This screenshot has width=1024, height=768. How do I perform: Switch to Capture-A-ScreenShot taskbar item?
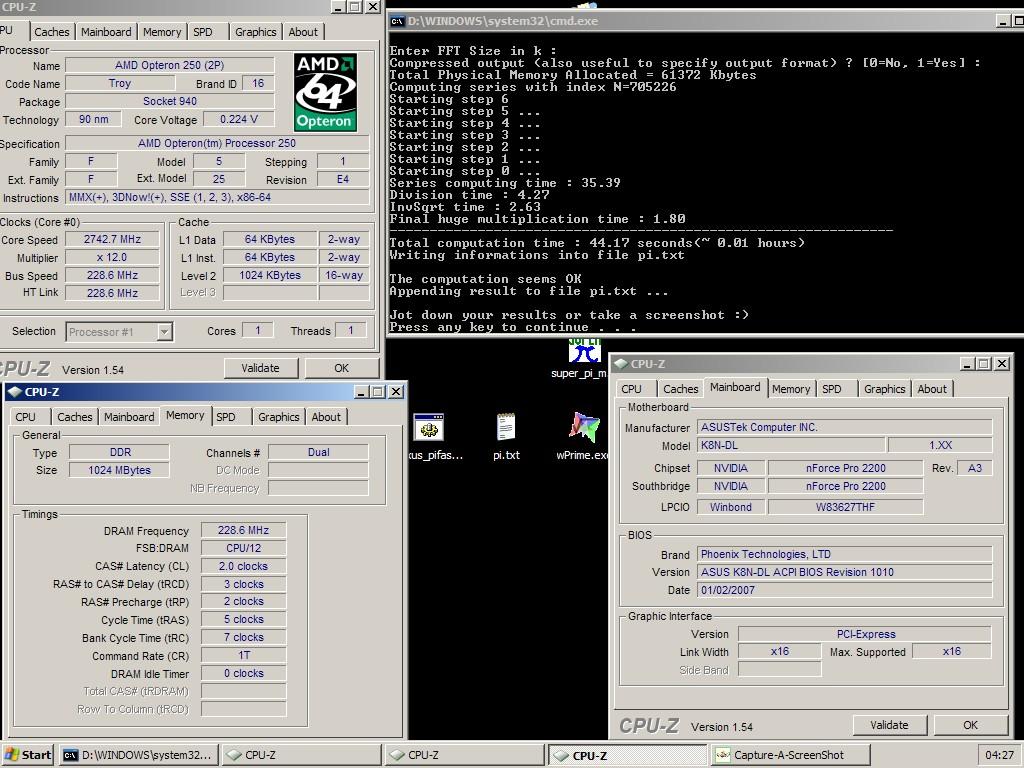click(x=790, y=755)
